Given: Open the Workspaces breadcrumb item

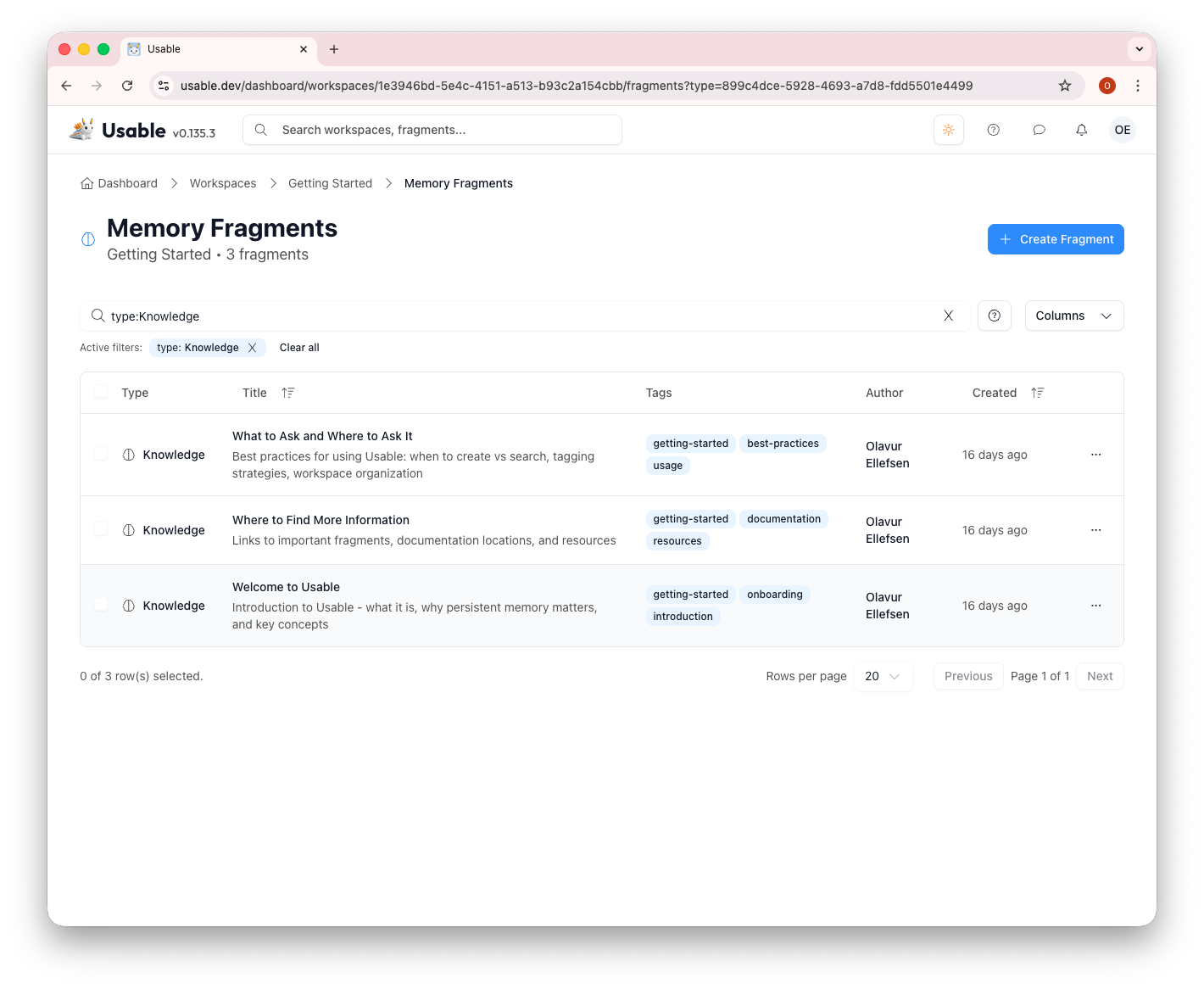Looking at the screenshot, I should point(222,182).
